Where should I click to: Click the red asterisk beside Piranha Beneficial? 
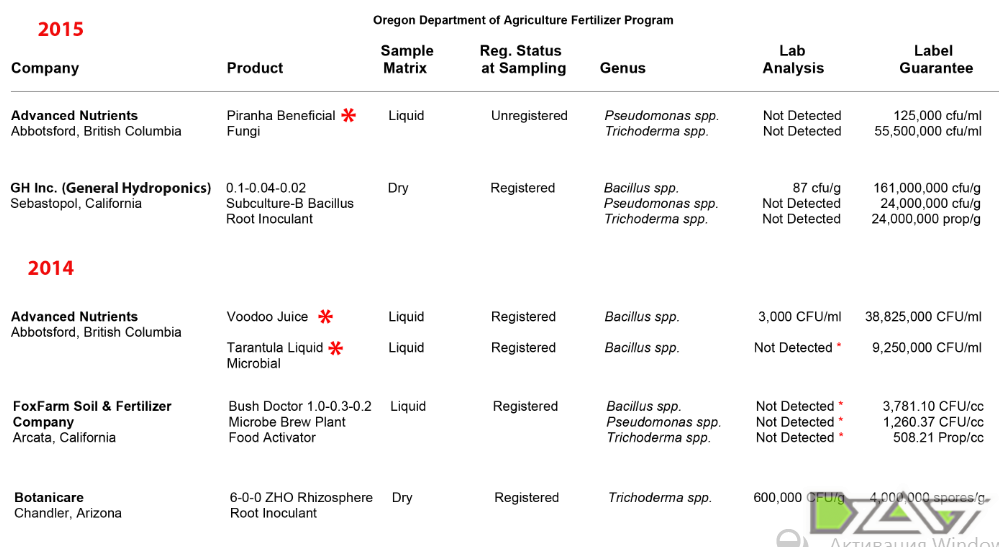[348, 116]
